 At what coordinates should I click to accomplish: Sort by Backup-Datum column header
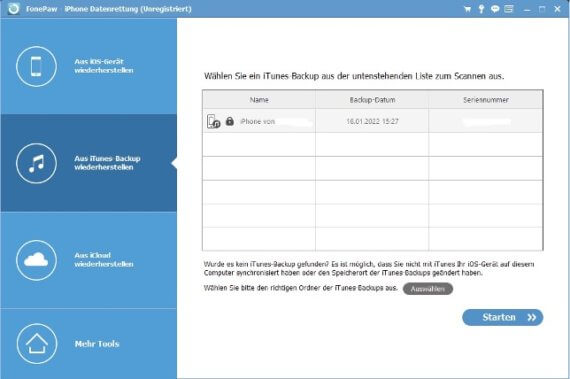[372, 100]
